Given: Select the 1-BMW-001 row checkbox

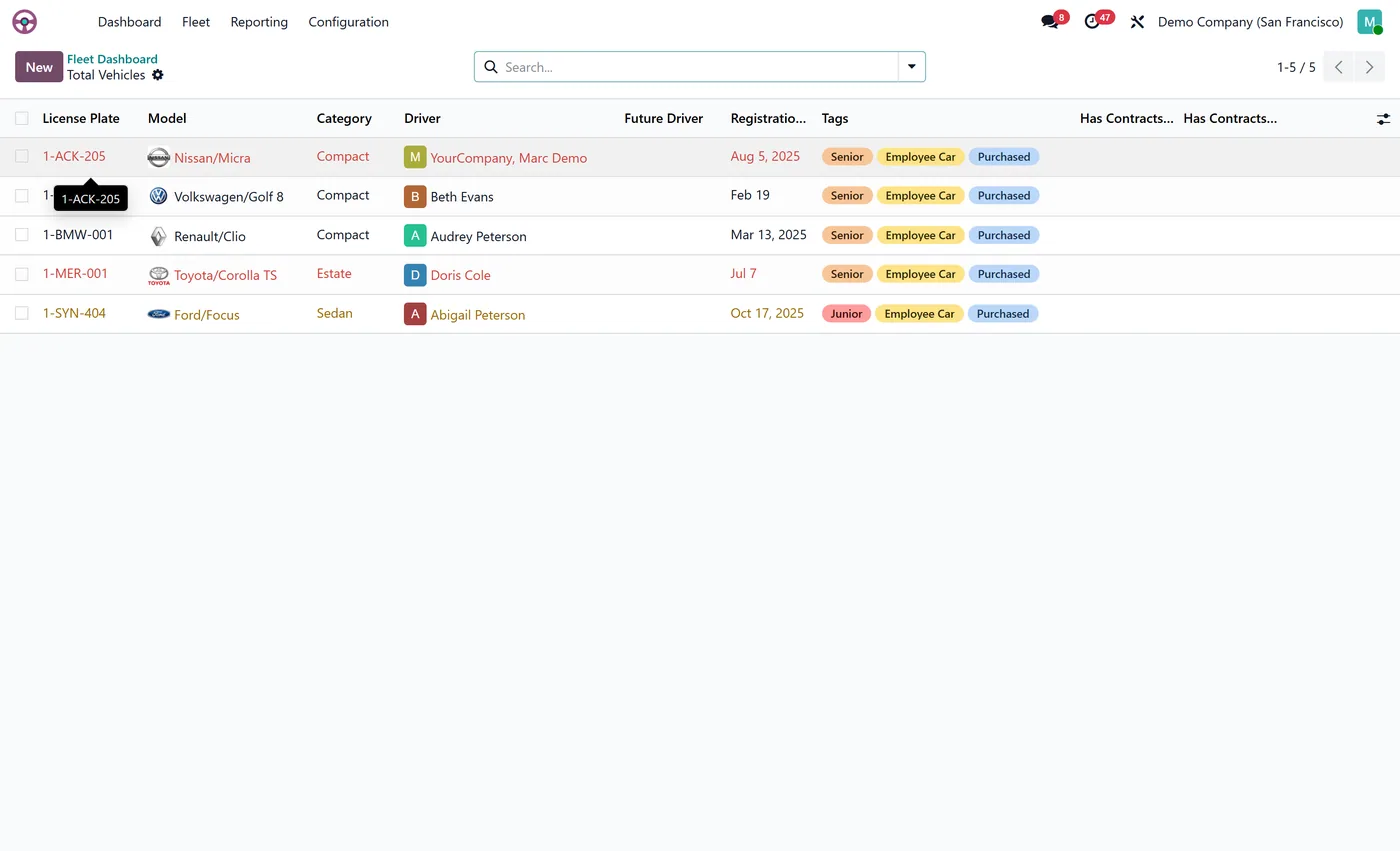Looking at the screenshot, I should point(21,235).
